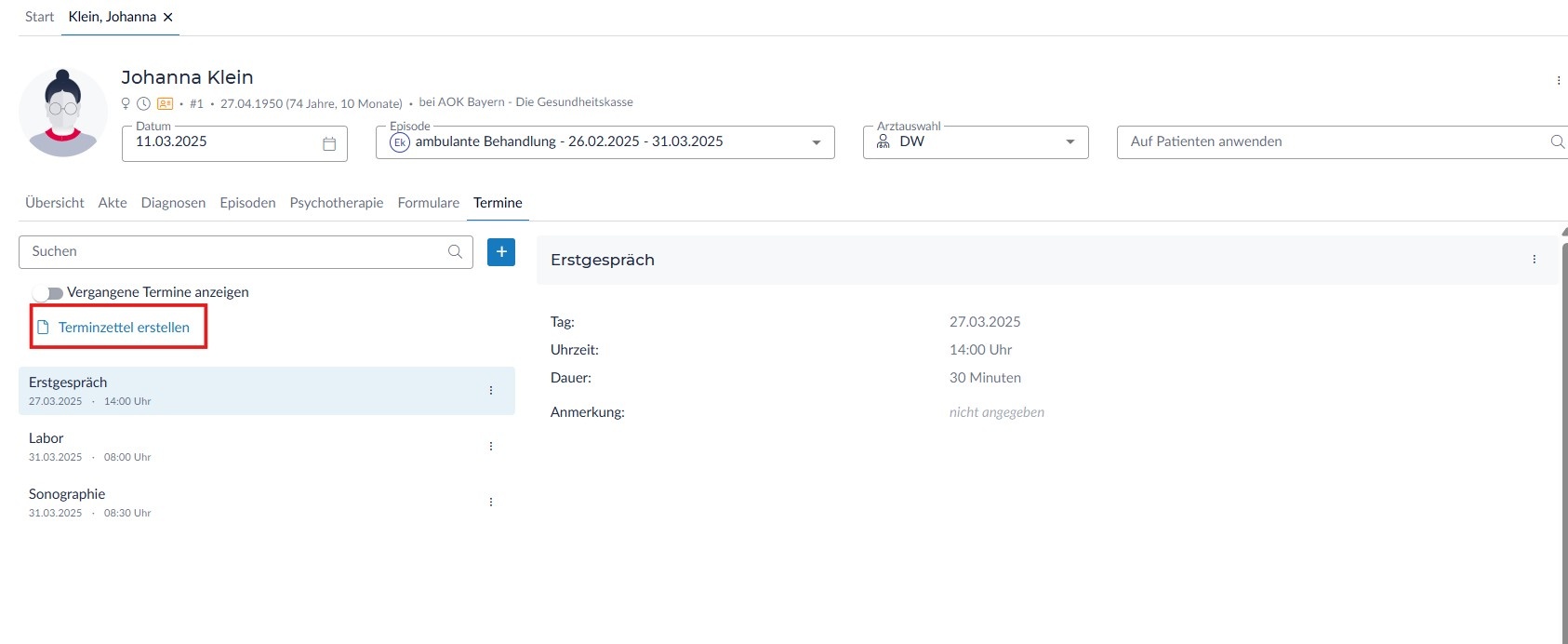
Task: Click the magnifier icon in Suchen field
Action: [455, 252]
